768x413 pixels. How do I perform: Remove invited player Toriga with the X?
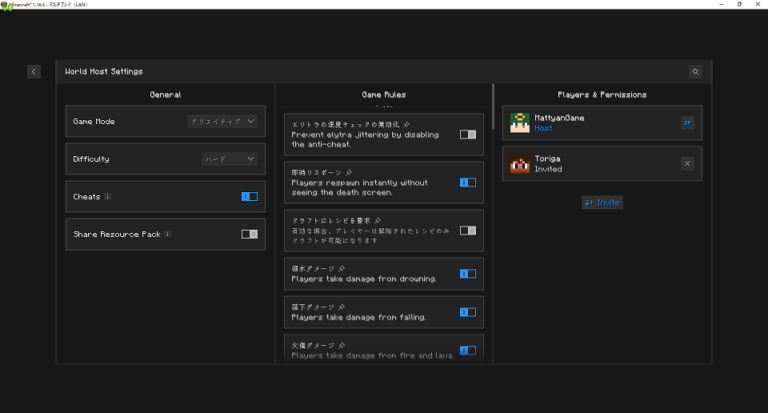[687, 164]
